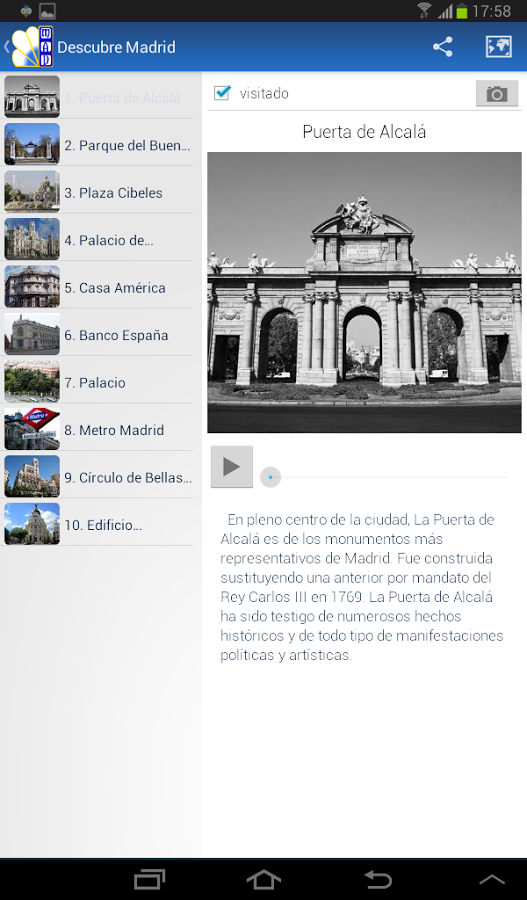
Task: Tap the Casa América thumbnail
Action: coord(32,286)
